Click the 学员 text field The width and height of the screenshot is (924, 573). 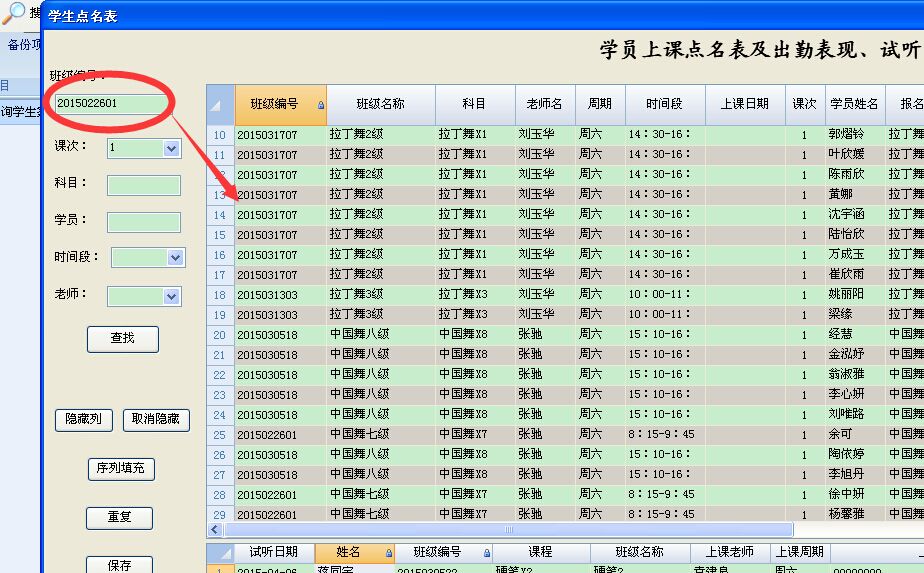pos(143,222)
